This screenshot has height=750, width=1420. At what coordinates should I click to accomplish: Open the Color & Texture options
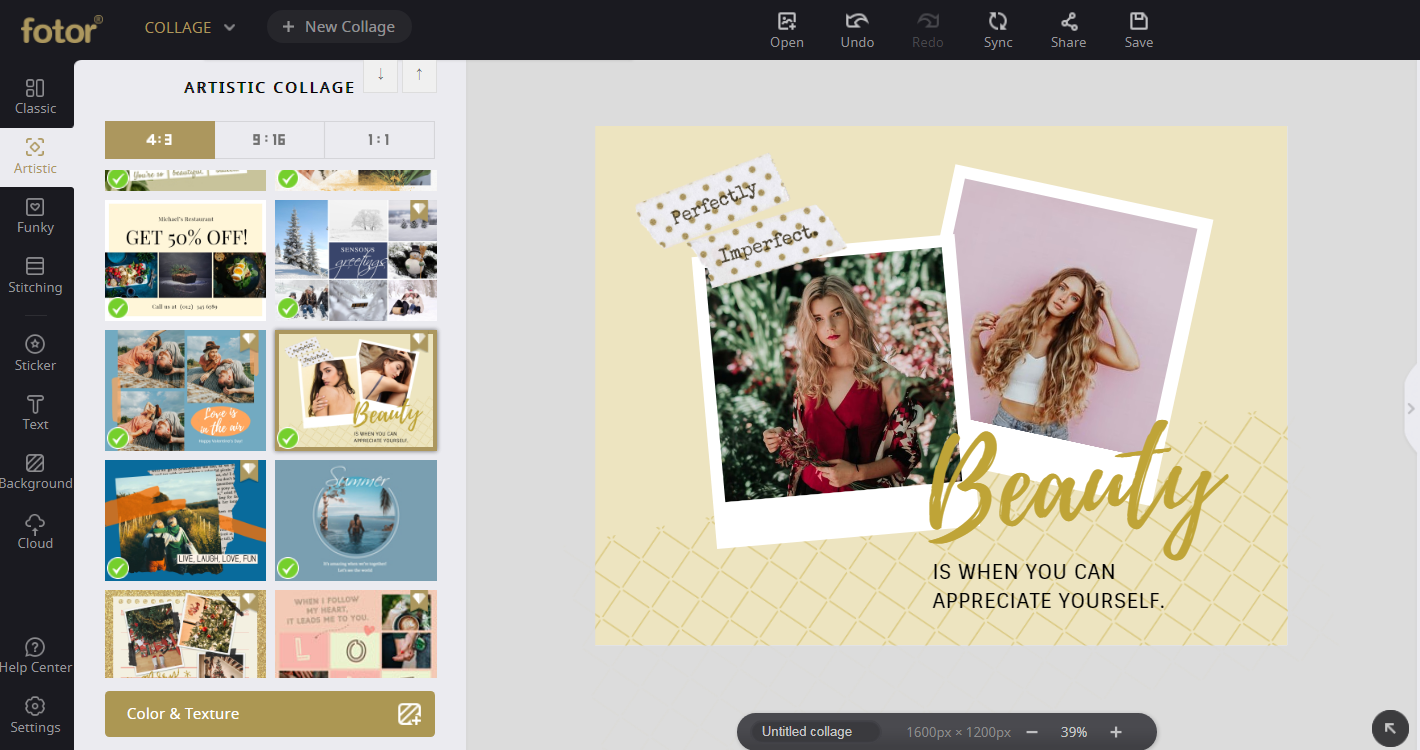(270, 714)
